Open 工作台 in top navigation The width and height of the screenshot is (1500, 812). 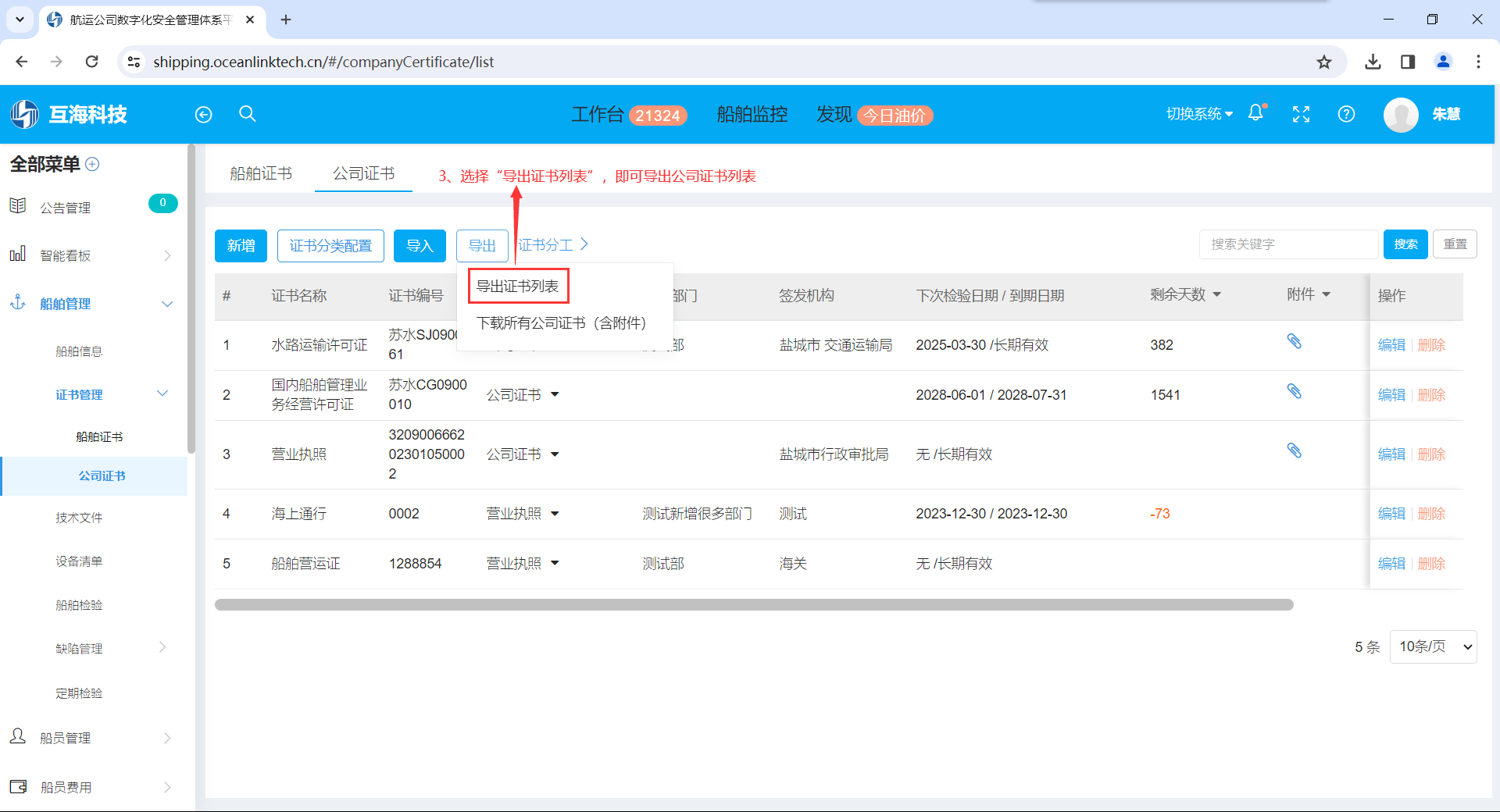pos(598,115)
